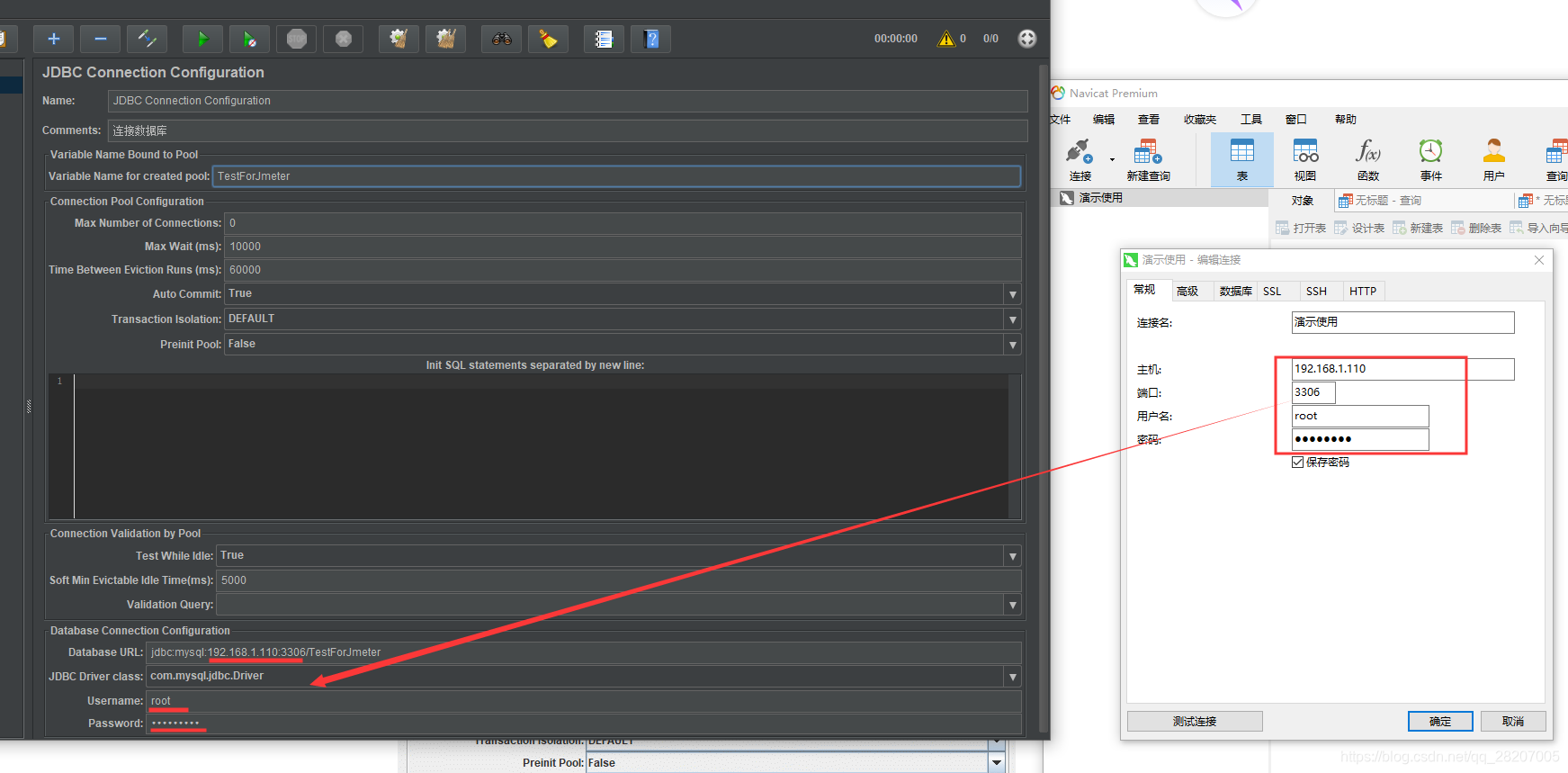Screen dimensions: 1568x773
Task: Click the Max Wait (ms) field
Action: point(623,247)
